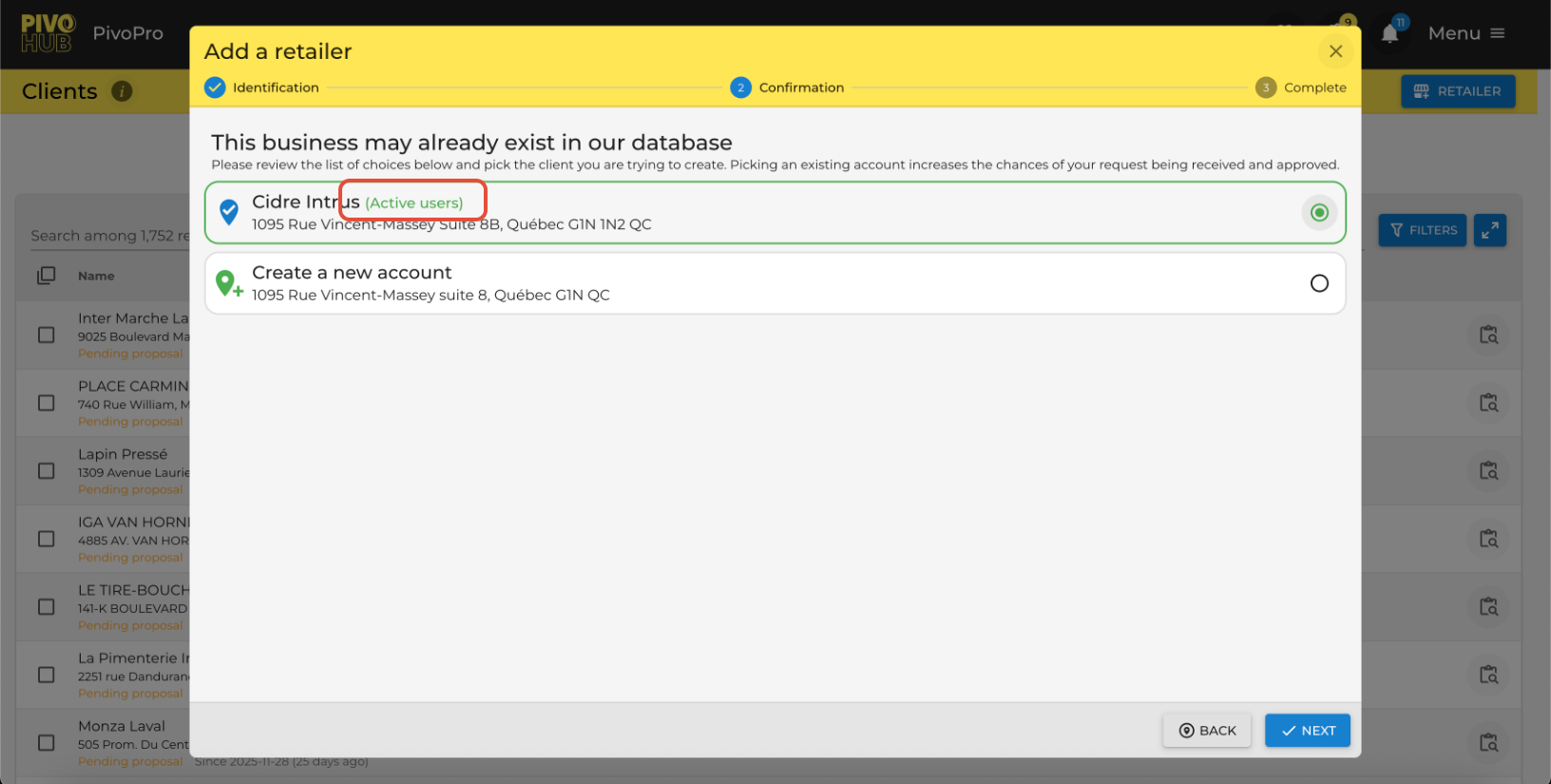Go to the Identification step

tap(262, 87)
